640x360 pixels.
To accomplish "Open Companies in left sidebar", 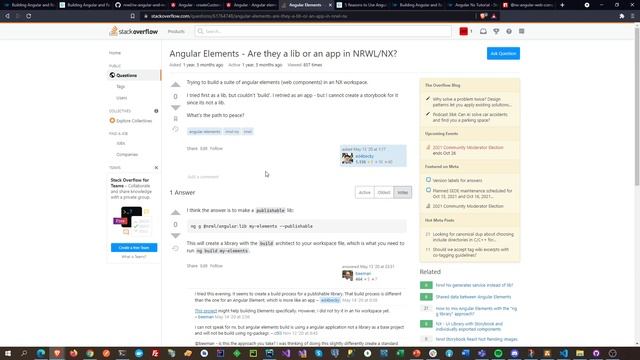I will [127, 155].
